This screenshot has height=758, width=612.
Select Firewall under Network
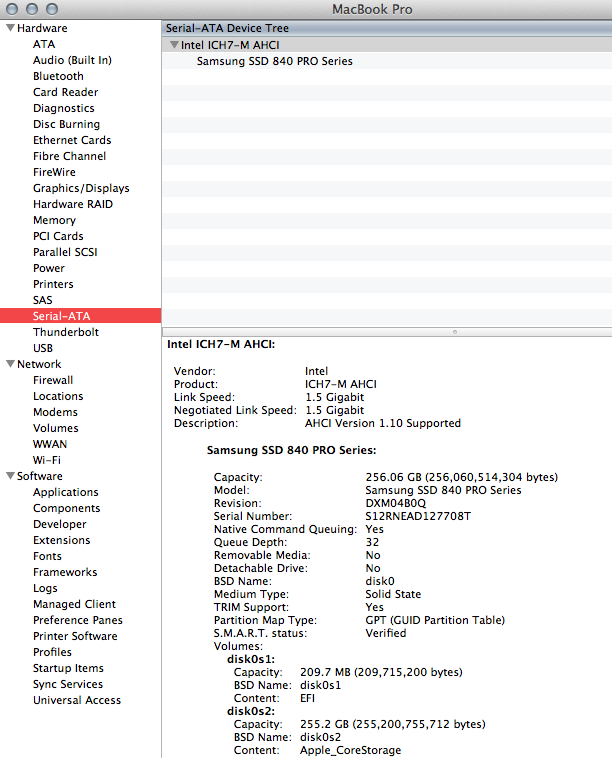pos(53,380)
